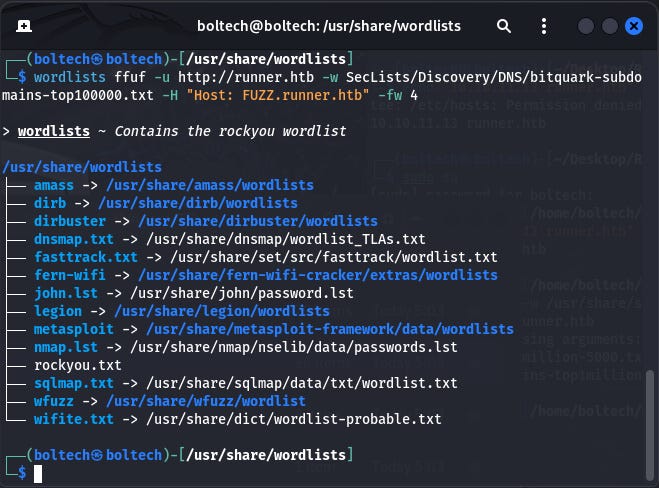The width and height of the screenshot is (659, 488).
Task: Click the wfuzz entry name
Action: coord(54,401)
